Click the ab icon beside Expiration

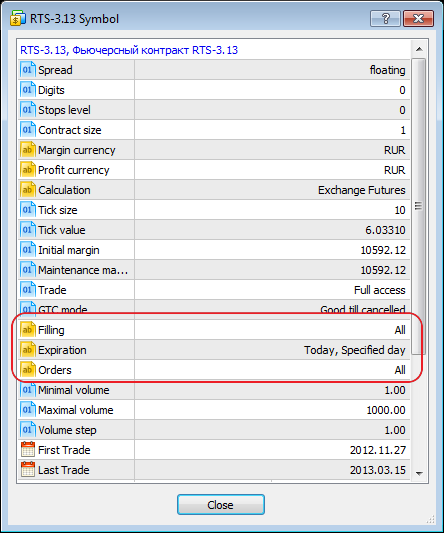[28, 350]
